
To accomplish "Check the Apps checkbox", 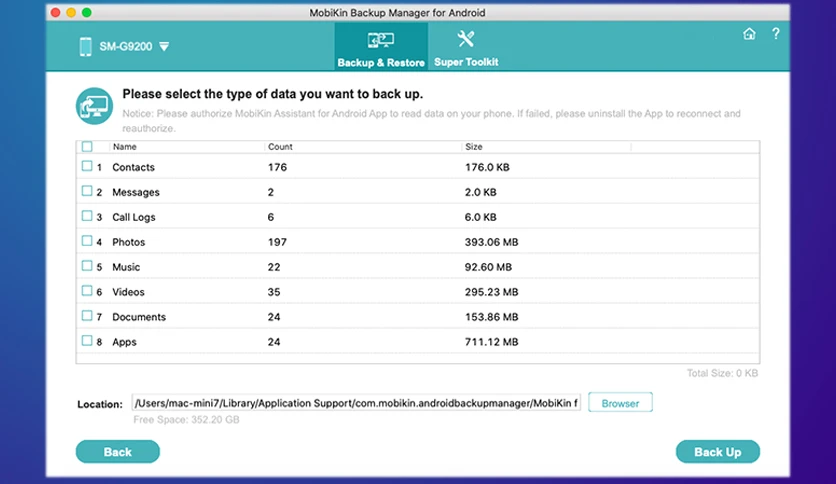I will click(x=87, y=341).
